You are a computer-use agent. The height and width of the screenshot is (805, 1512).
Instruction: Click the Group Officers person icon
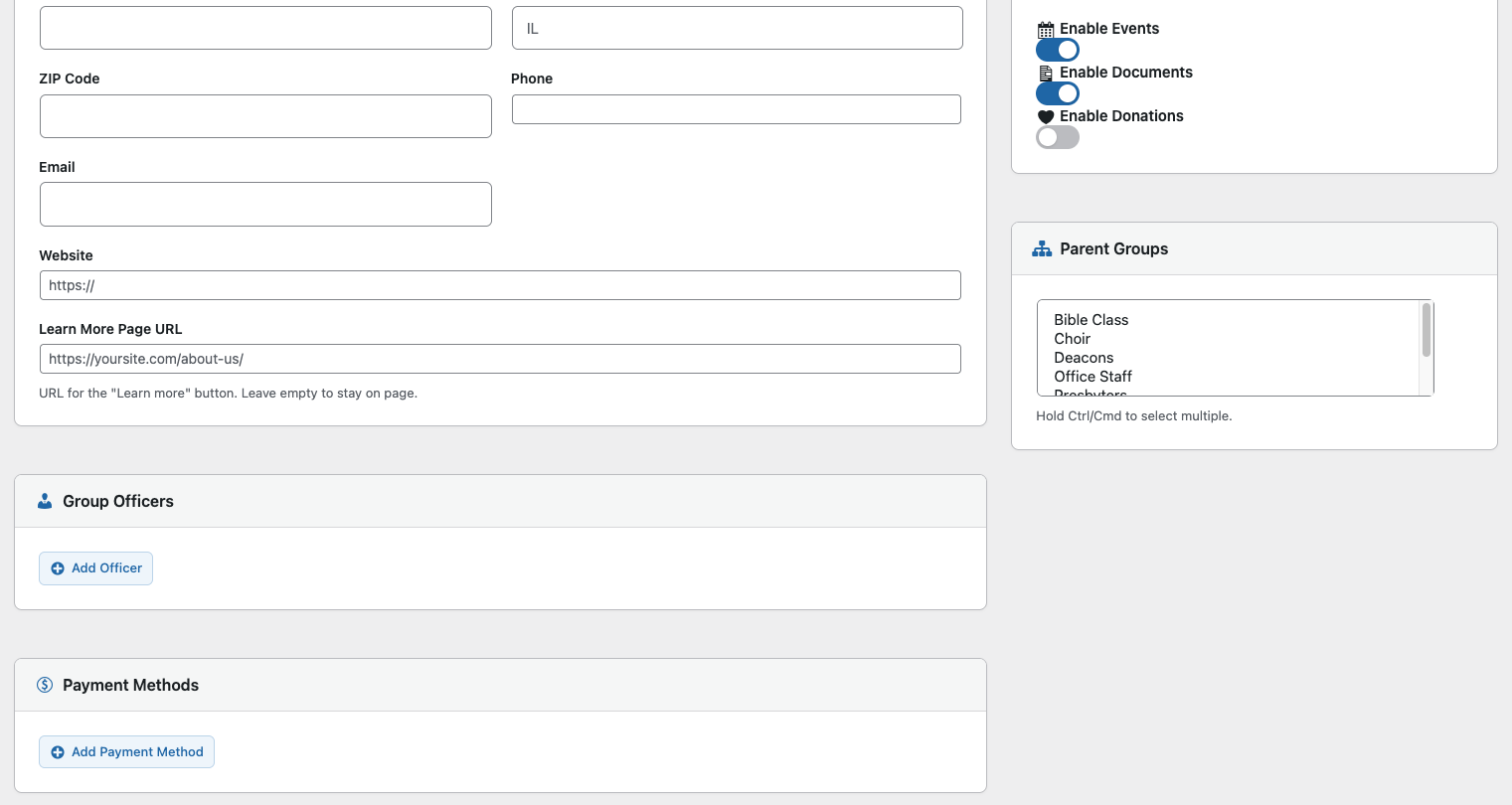(x=45, y=501)
